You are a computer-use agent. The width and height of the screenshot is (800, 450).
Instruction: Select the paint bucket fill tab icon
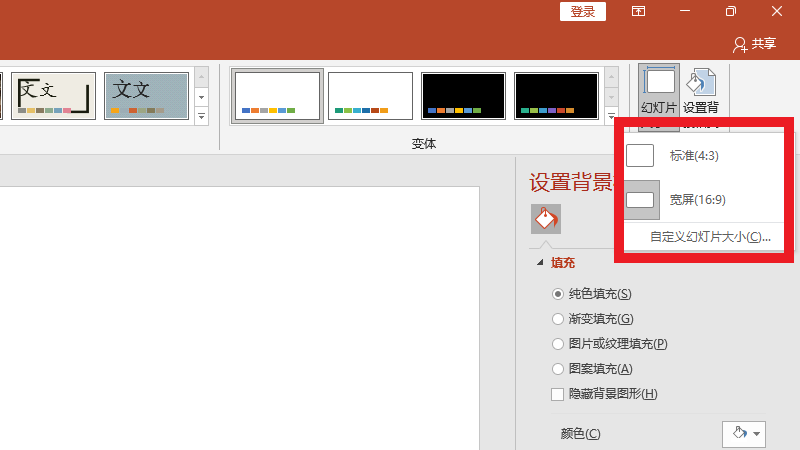546,218
